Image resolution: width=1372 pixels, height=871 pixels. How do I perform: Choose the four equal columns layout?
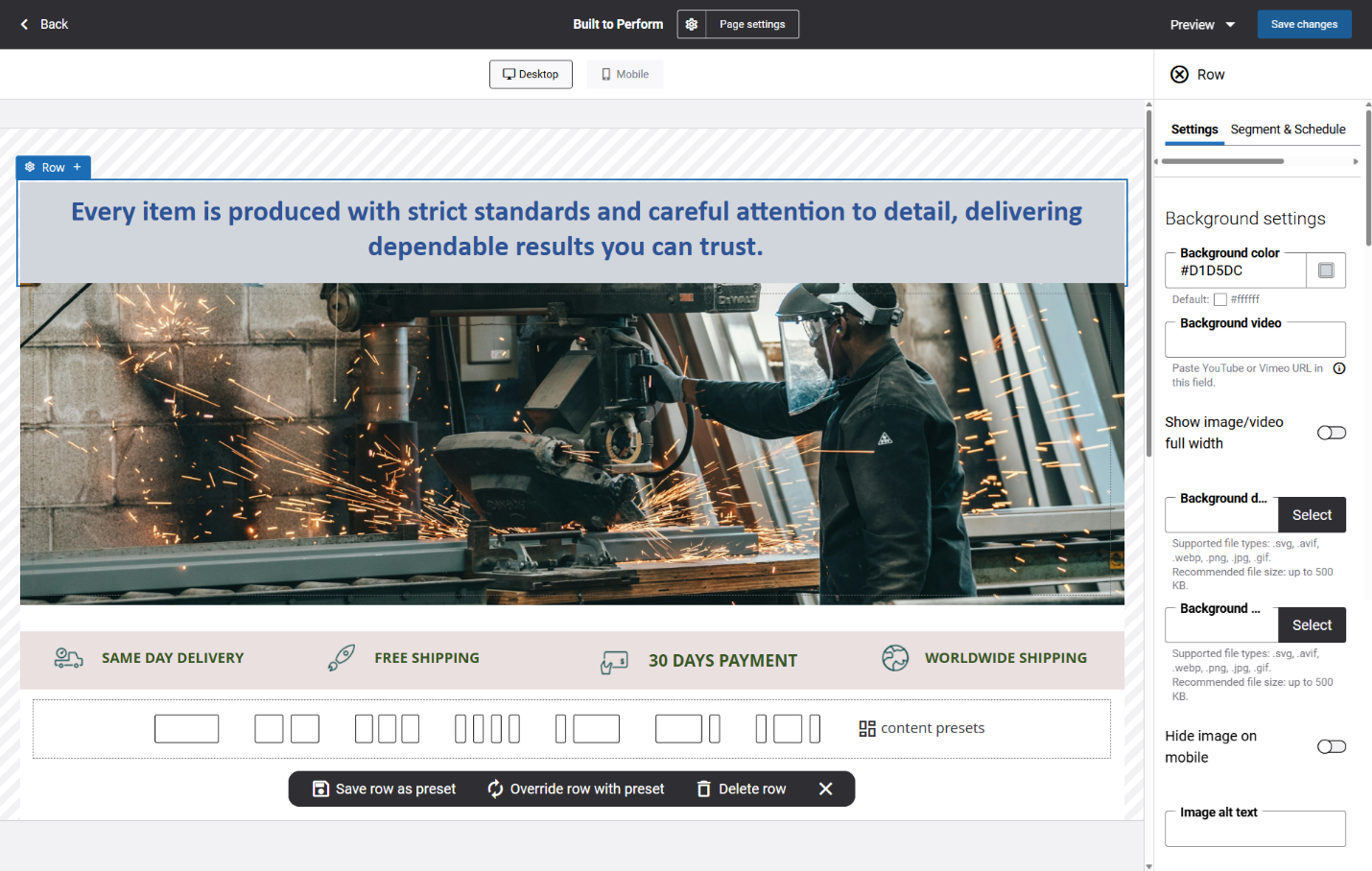tap(487, 729)
